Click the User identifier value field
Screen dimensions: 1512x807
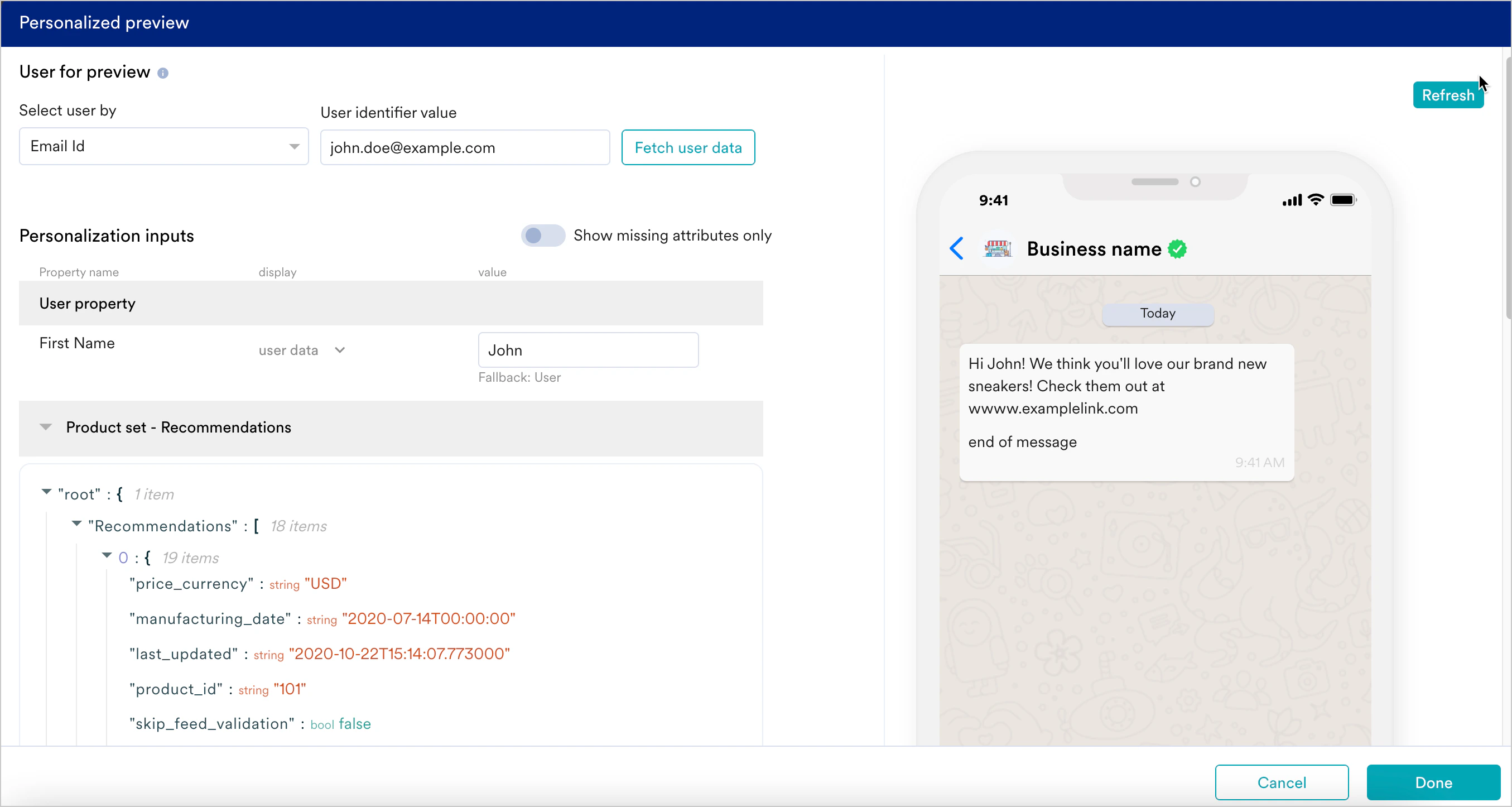pos(465,147)
